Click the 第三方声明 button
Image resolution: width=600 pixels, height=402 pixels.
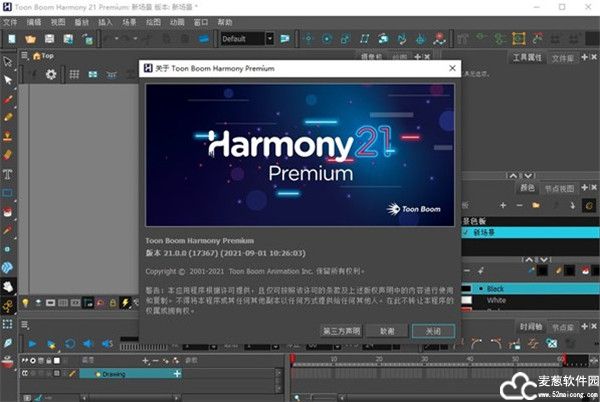(x=341, y=330)
